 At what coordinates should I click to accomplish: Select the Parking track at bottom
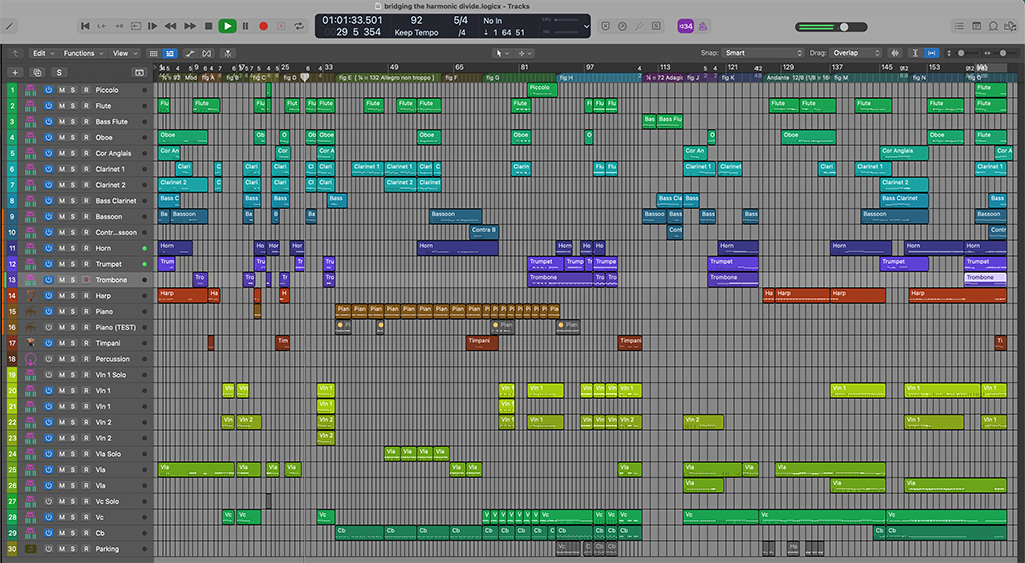[77, 549]
